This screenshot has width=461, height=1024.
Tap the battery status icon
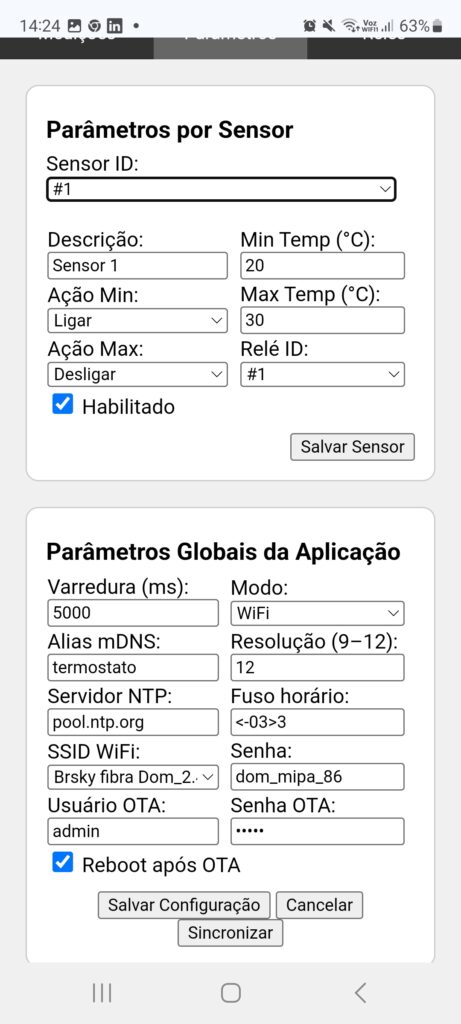pos(437,26)
